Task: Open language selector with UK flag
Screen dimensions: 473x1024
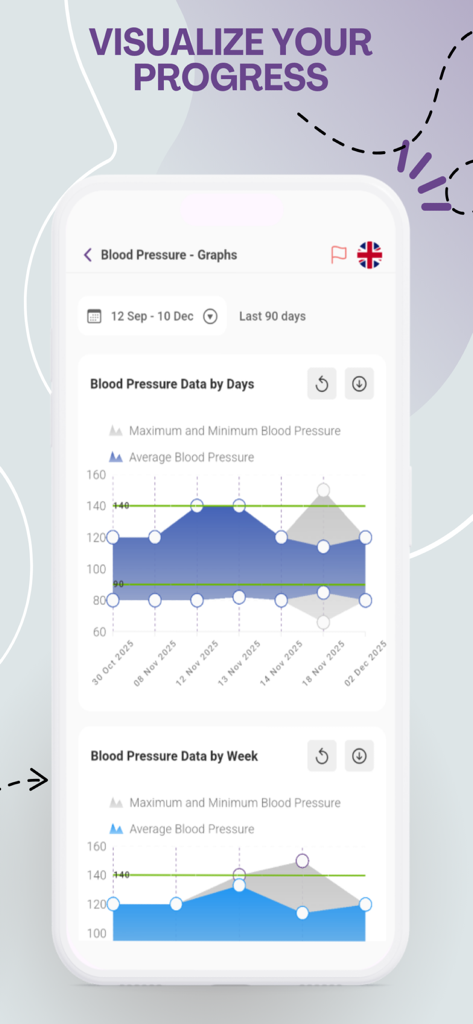Action: (370, 255)
